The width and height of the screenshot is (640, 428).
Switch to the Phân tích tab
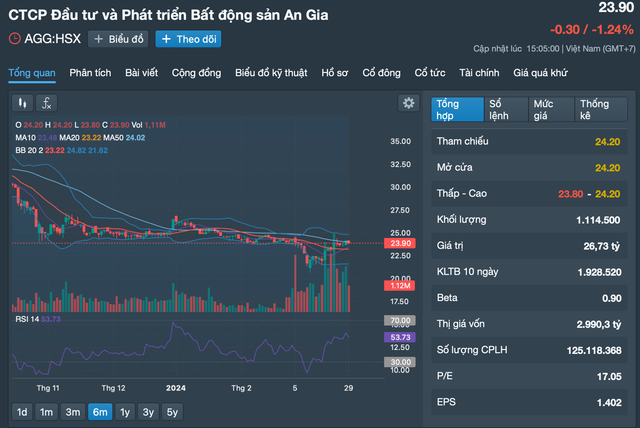pyautogui.click(x=90, y=73)
